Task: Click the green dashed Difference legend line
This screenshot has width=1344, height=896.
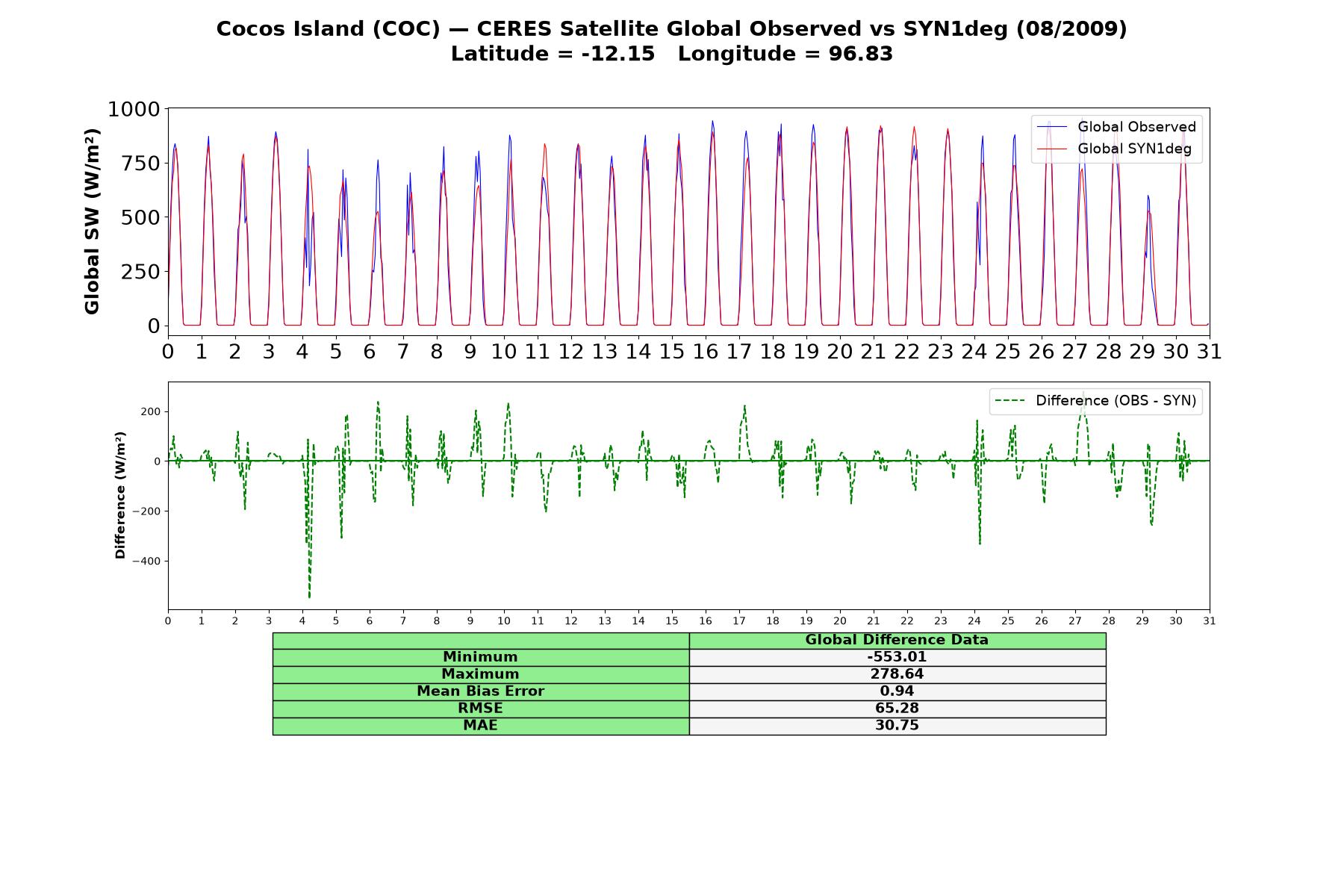Action: point(1010,401)
